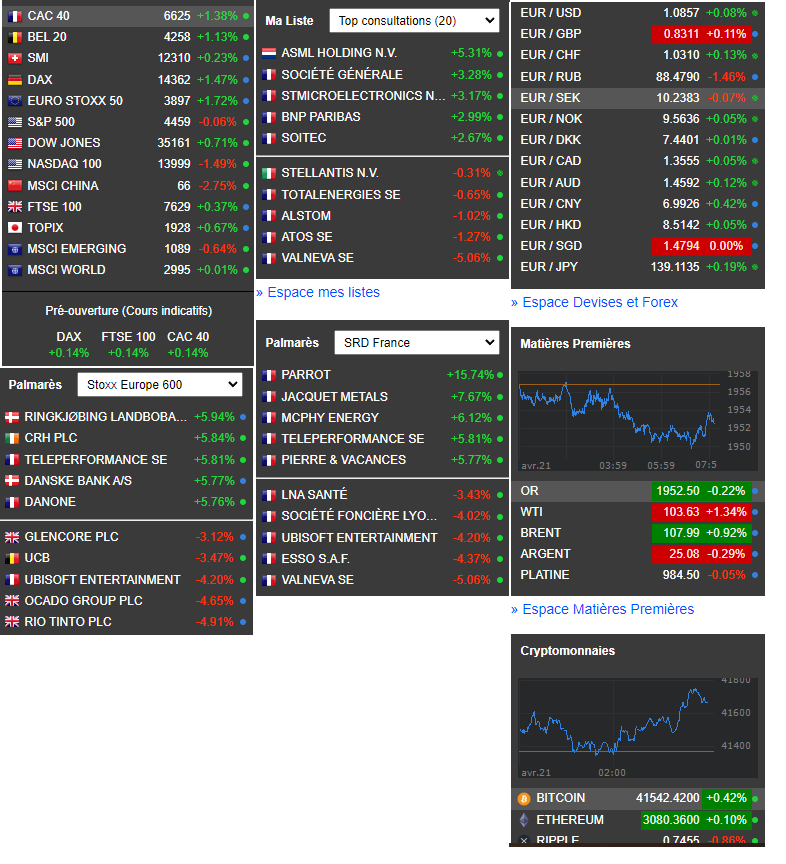Click the Italian flag beside STELLANTIS N.V.
Image resolution: width=786 pixels, height=864 pixels.
pos(269,174)
